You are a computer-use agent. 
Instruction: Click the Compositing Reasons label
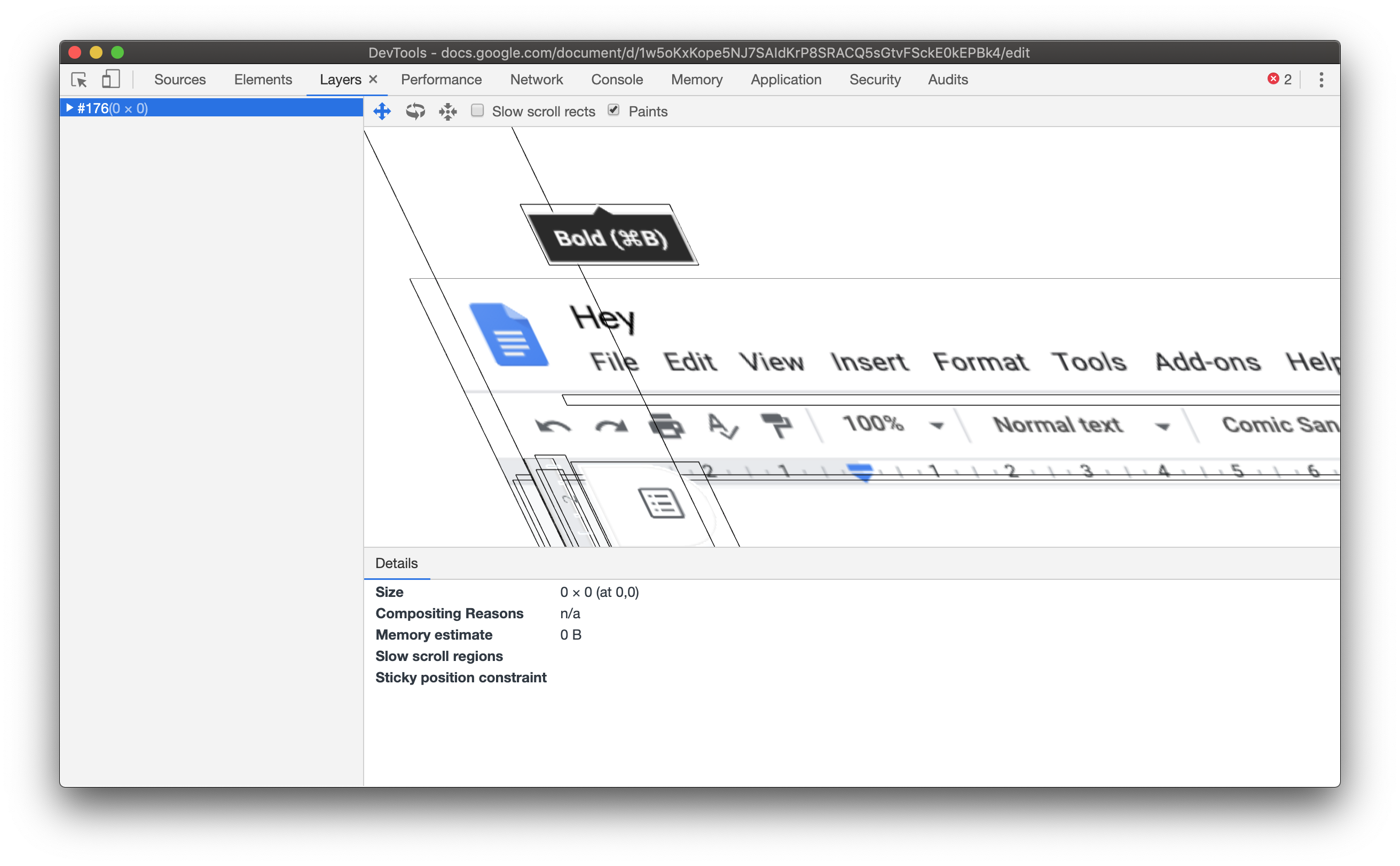(x=449, y=613)
